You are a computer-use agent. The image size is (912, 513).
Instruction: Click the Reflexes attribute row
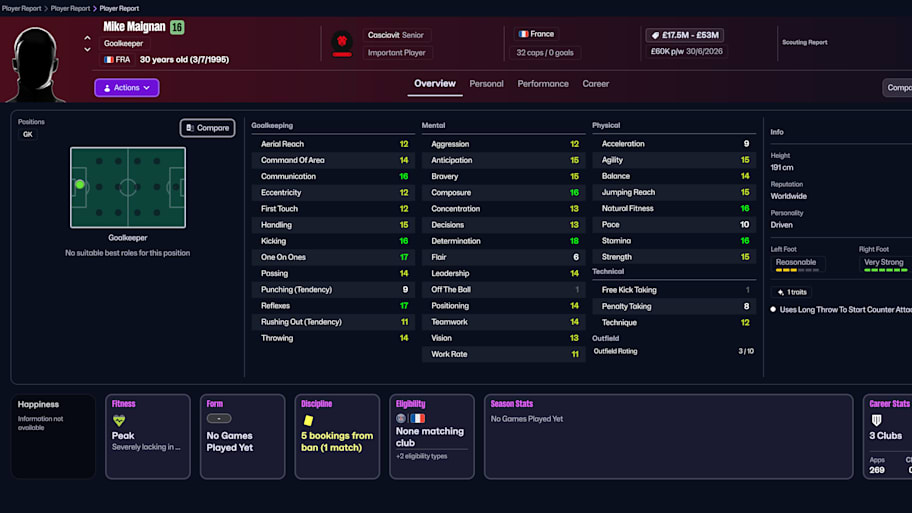(333, 305)
